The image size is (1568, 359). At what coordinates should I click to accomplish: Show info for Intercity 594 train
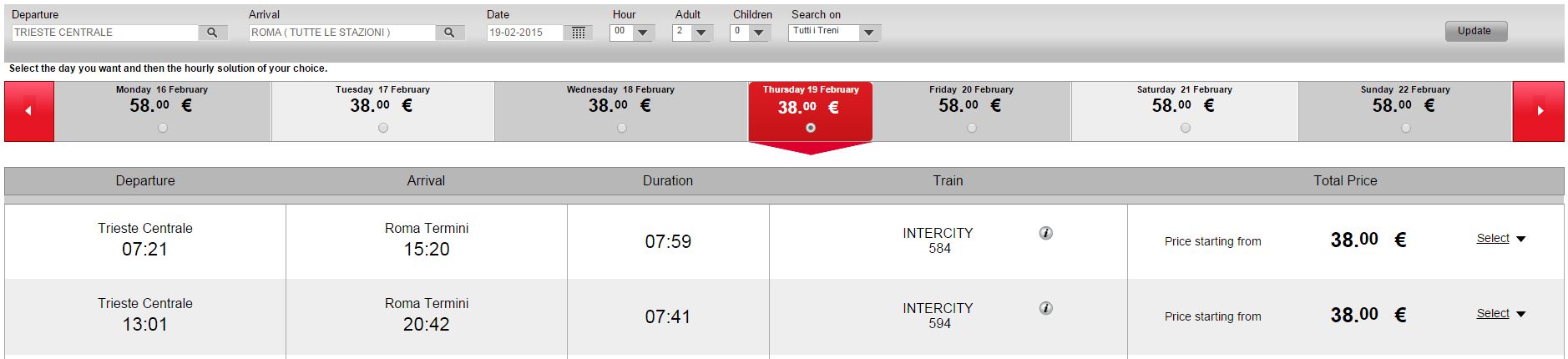click(x=1045, y=308)
